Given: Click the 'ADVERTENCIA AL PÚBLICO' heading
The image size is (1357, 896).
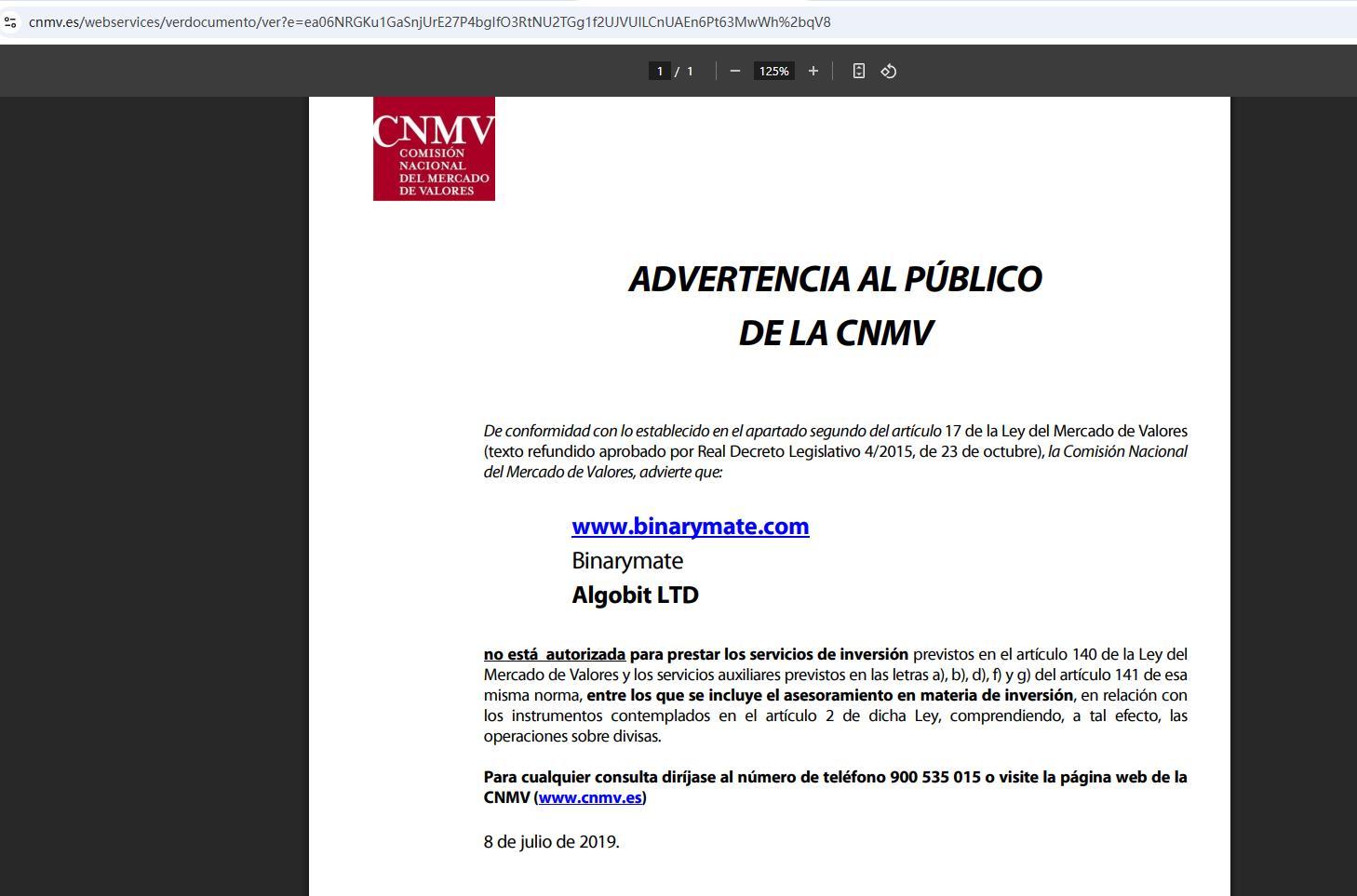Looking at the screenshot, I should [x=835, y=279].
